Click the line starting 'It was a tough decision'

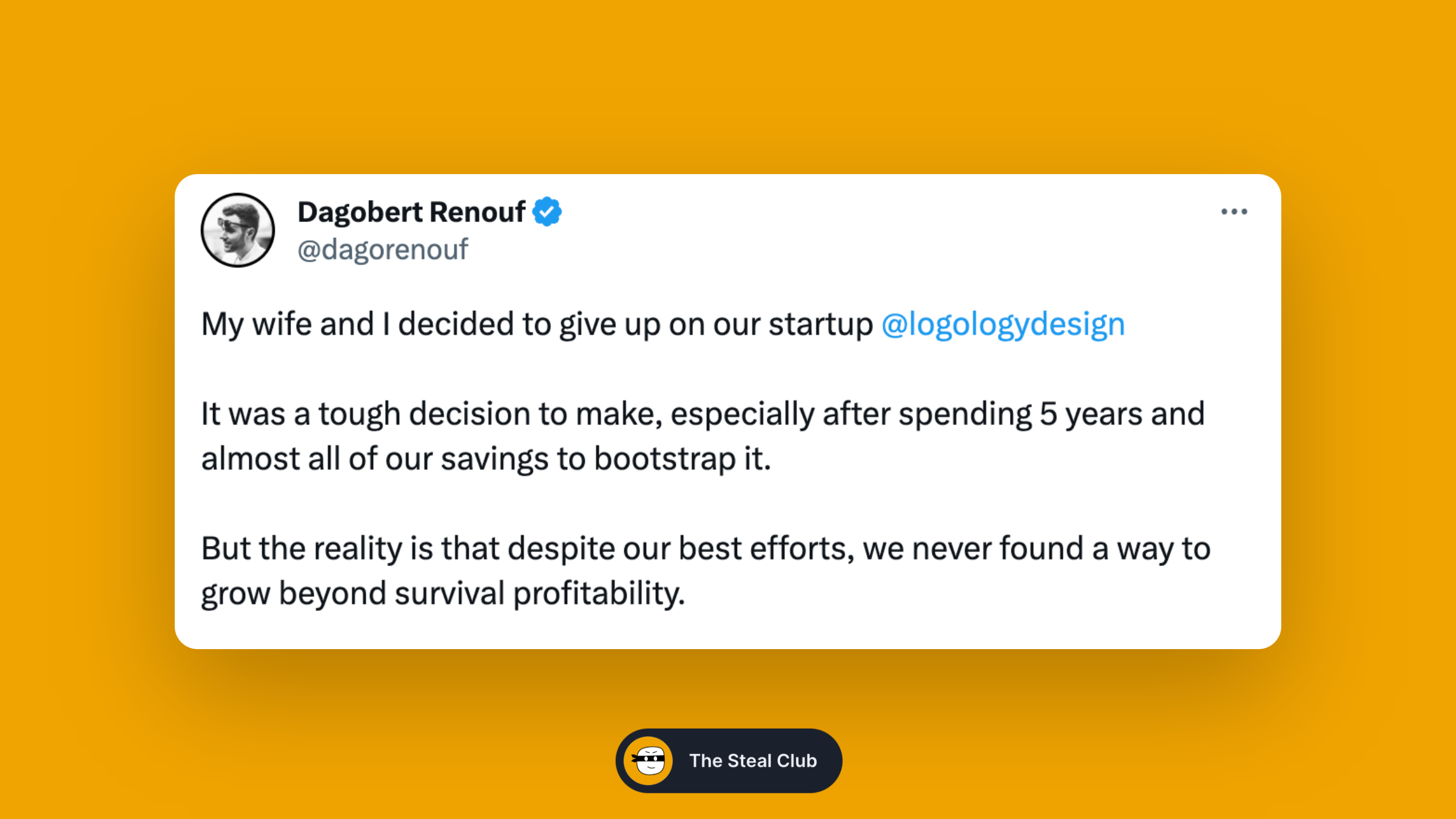click(703, 414)
